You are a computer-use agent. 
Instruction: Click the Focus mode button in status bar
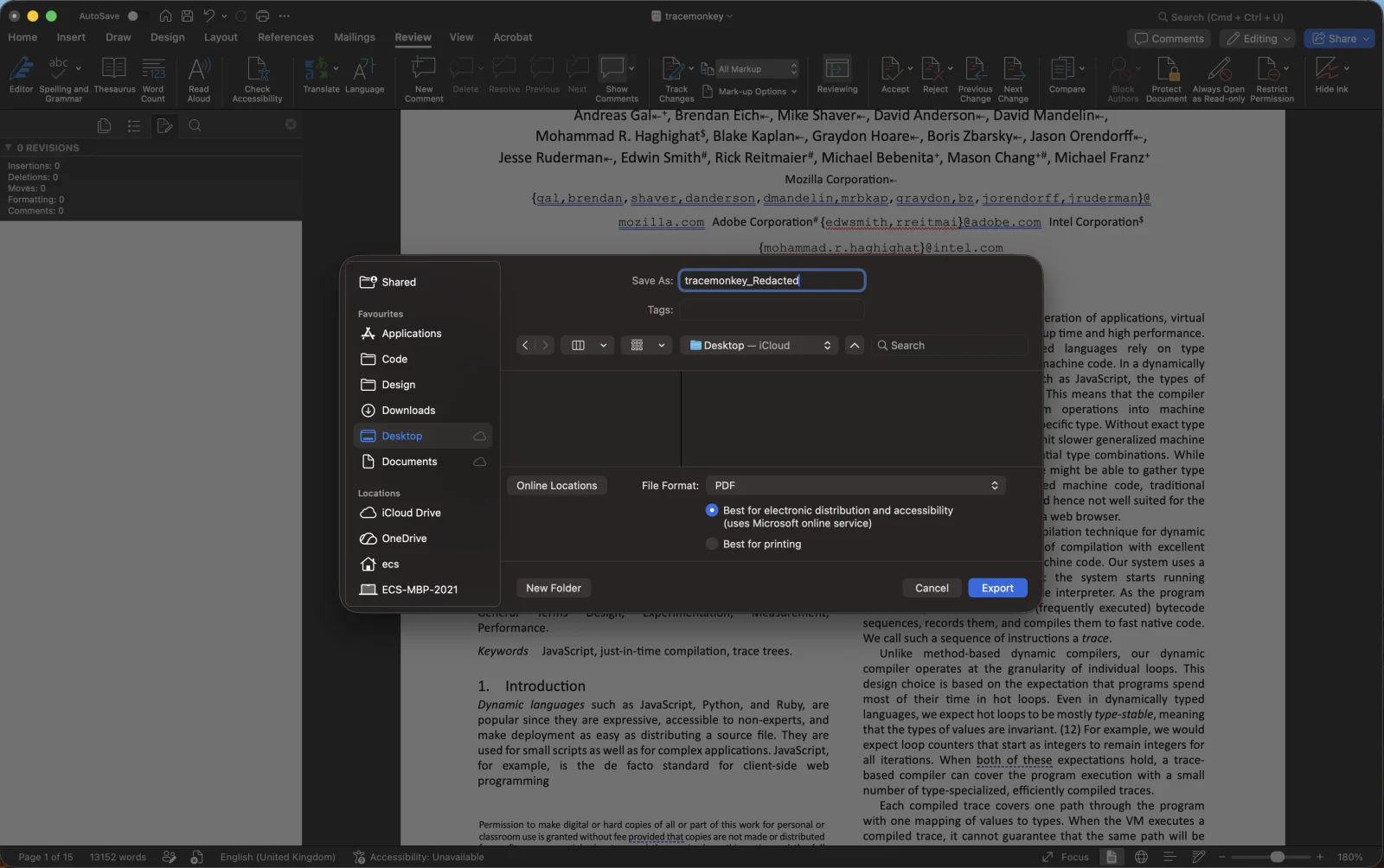(1066, 857)
